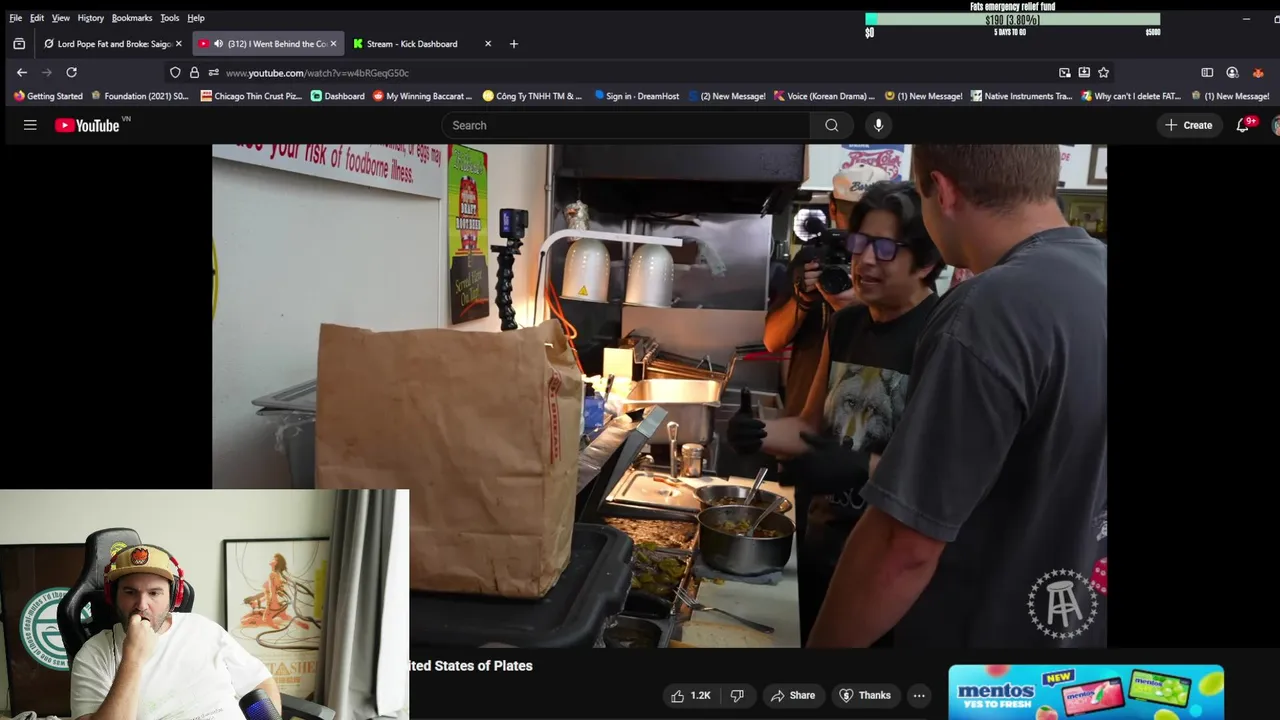
Task: Open My Winning Baccarat bookmark
Action: [423, 96]
